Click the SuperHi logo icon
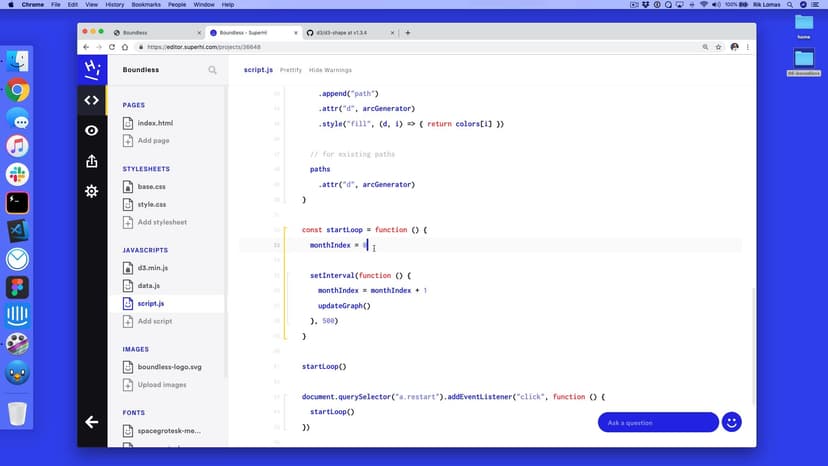The width and height of the screenshot is (828, 466). (92, 69)
